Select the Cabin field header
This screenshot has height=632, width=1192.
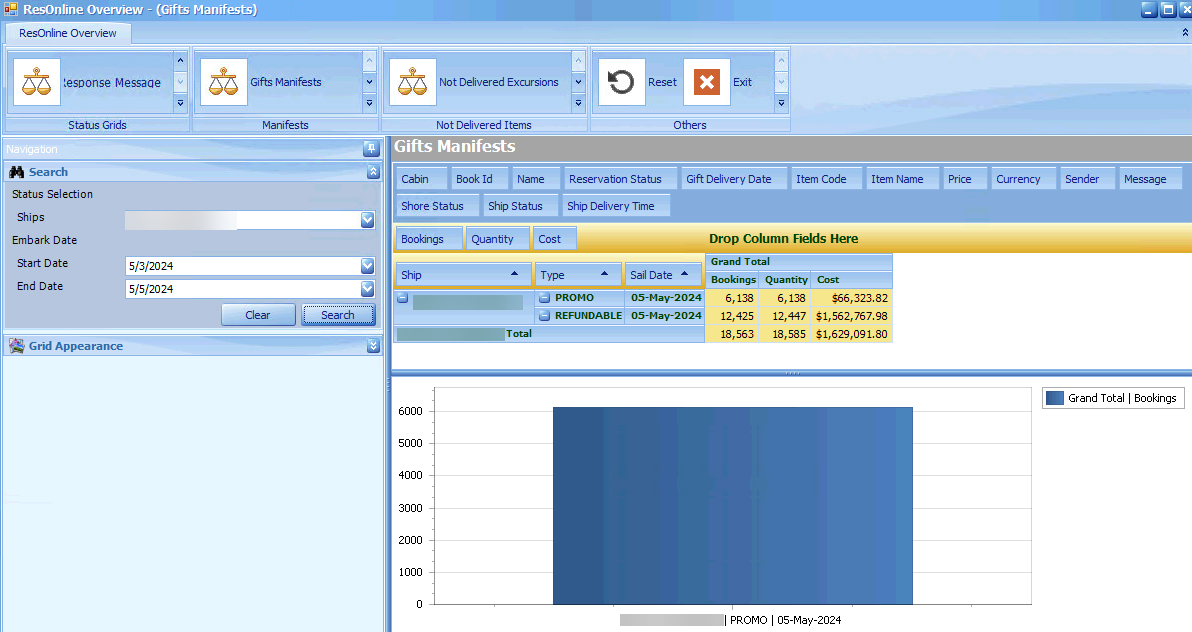click(421, 179)
